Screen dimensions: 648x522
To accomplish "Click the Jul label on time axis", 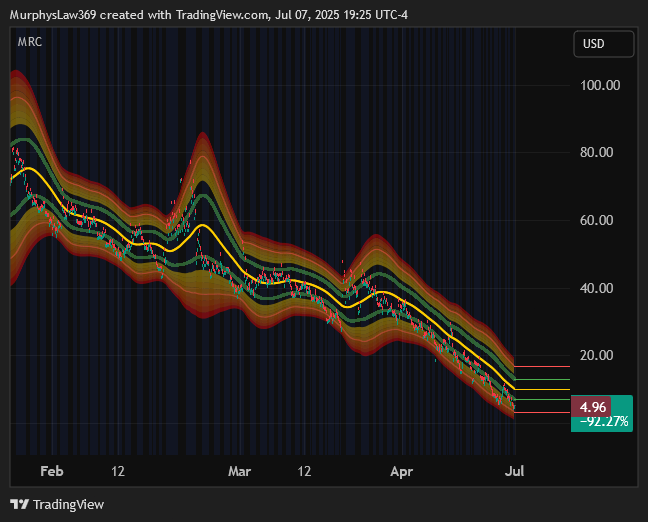I will tap(515, 471).
